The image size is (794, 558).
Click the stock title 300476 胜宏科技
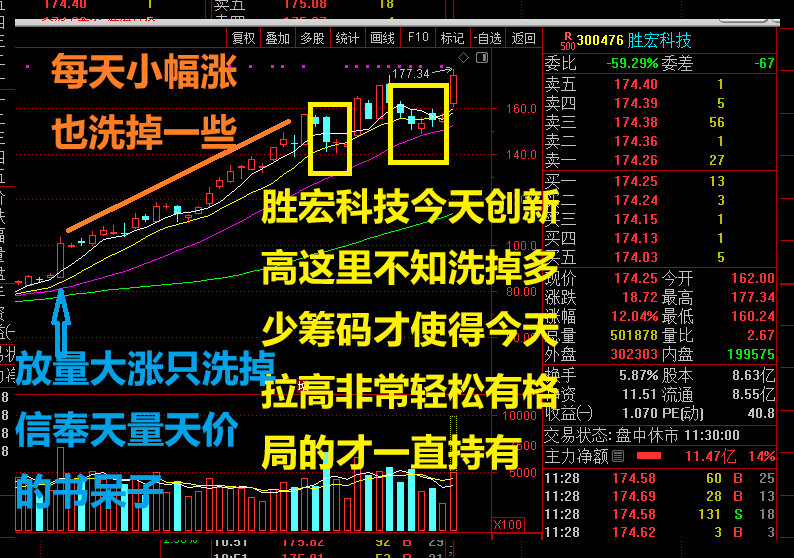634,41
